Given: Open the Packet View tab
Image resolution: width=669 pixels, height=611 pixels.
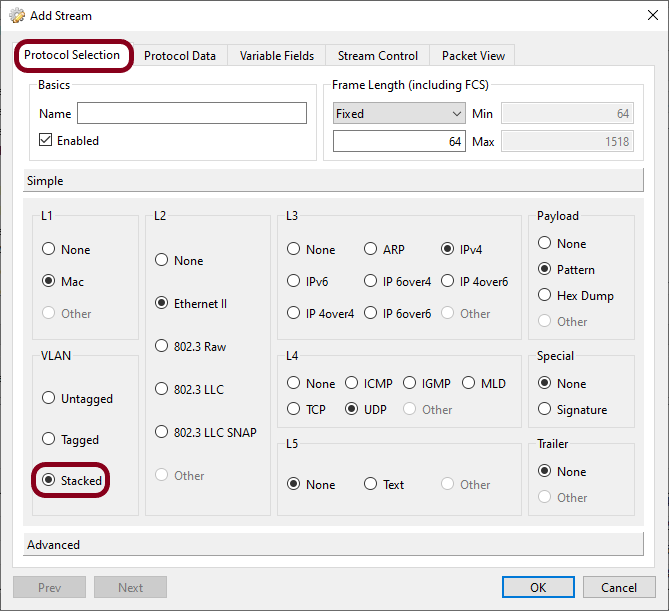Looking at the screenshot, I should [473, 56].
